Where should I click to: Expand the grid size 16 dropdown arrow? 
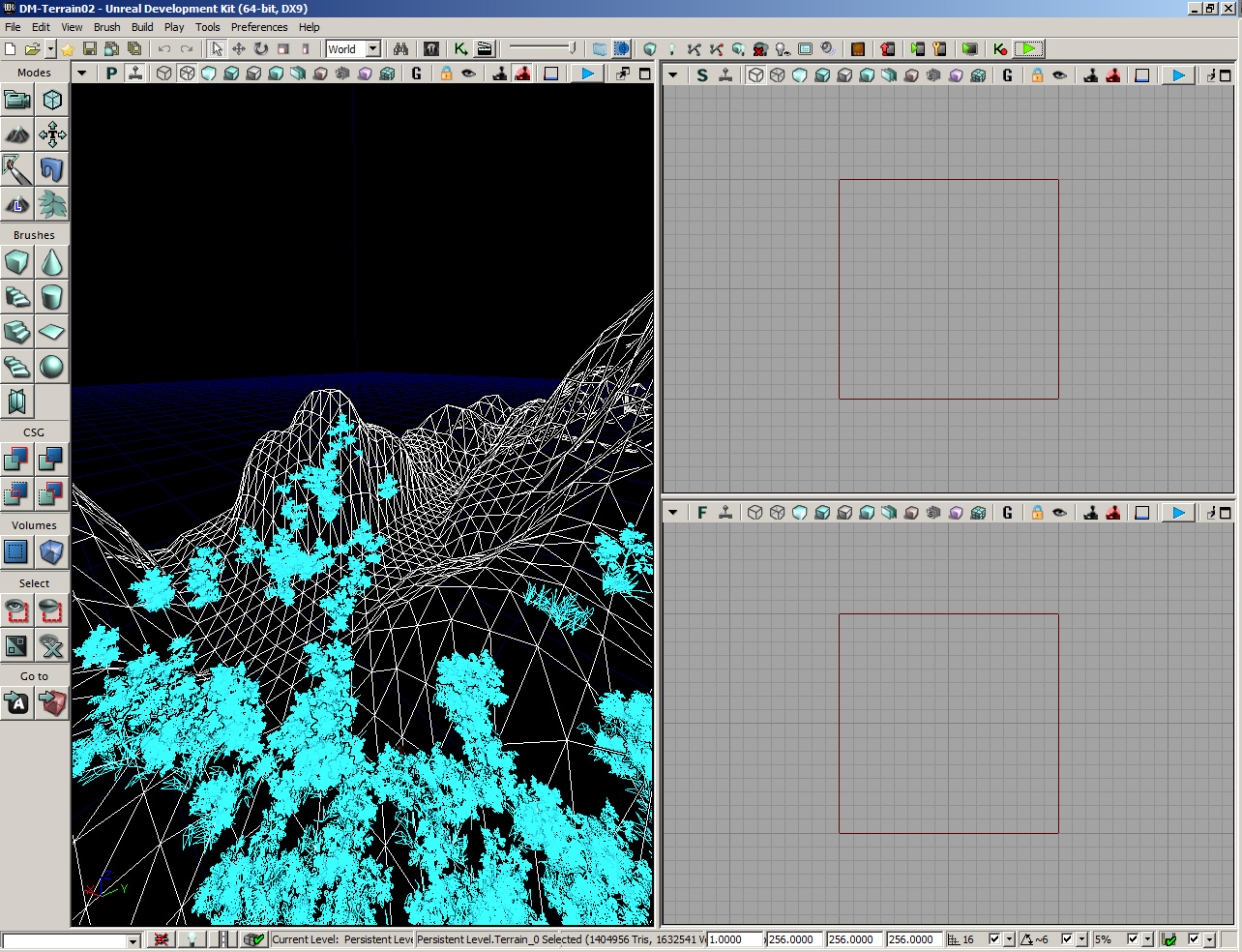coord(1009,939)
